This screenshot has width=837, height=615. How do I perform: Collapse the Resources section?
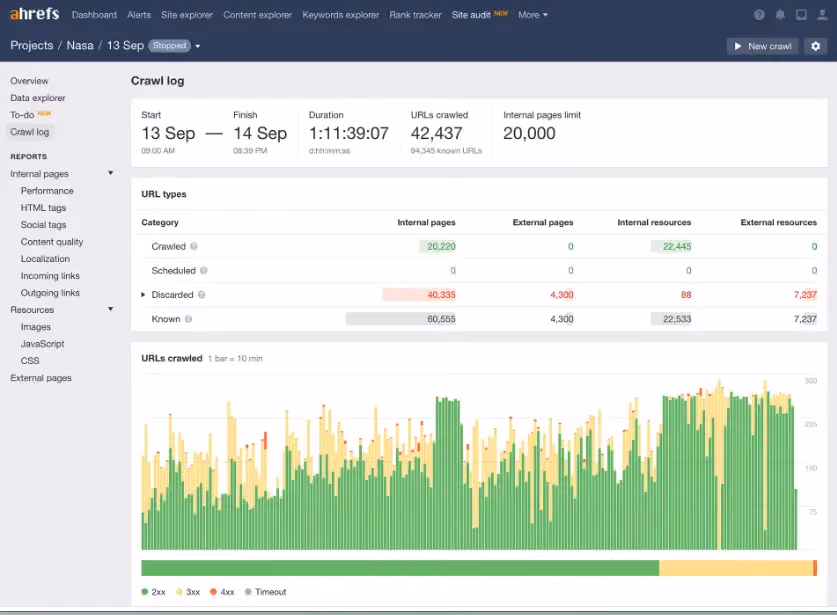110,309
